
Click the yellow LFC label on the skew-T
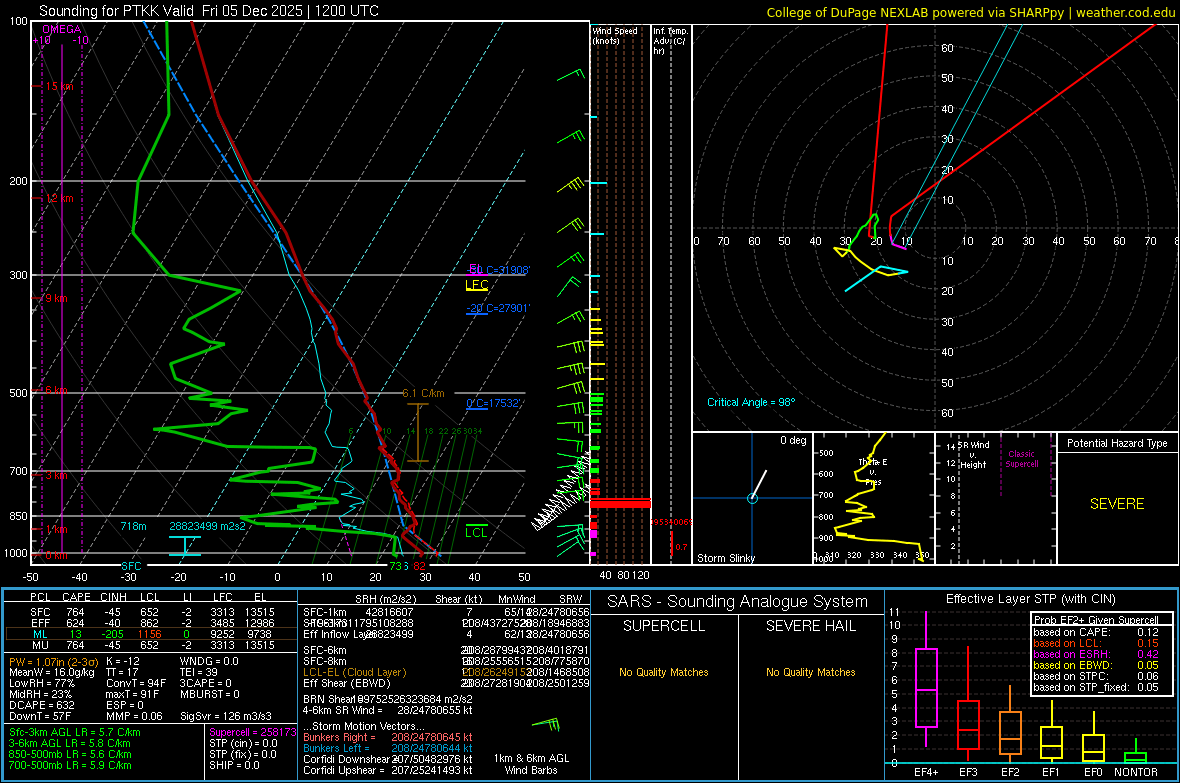(476, 285)
